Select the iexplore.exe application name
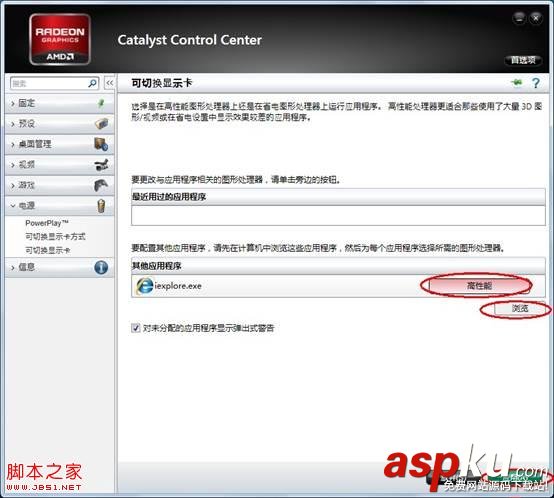 pos(178,286)
